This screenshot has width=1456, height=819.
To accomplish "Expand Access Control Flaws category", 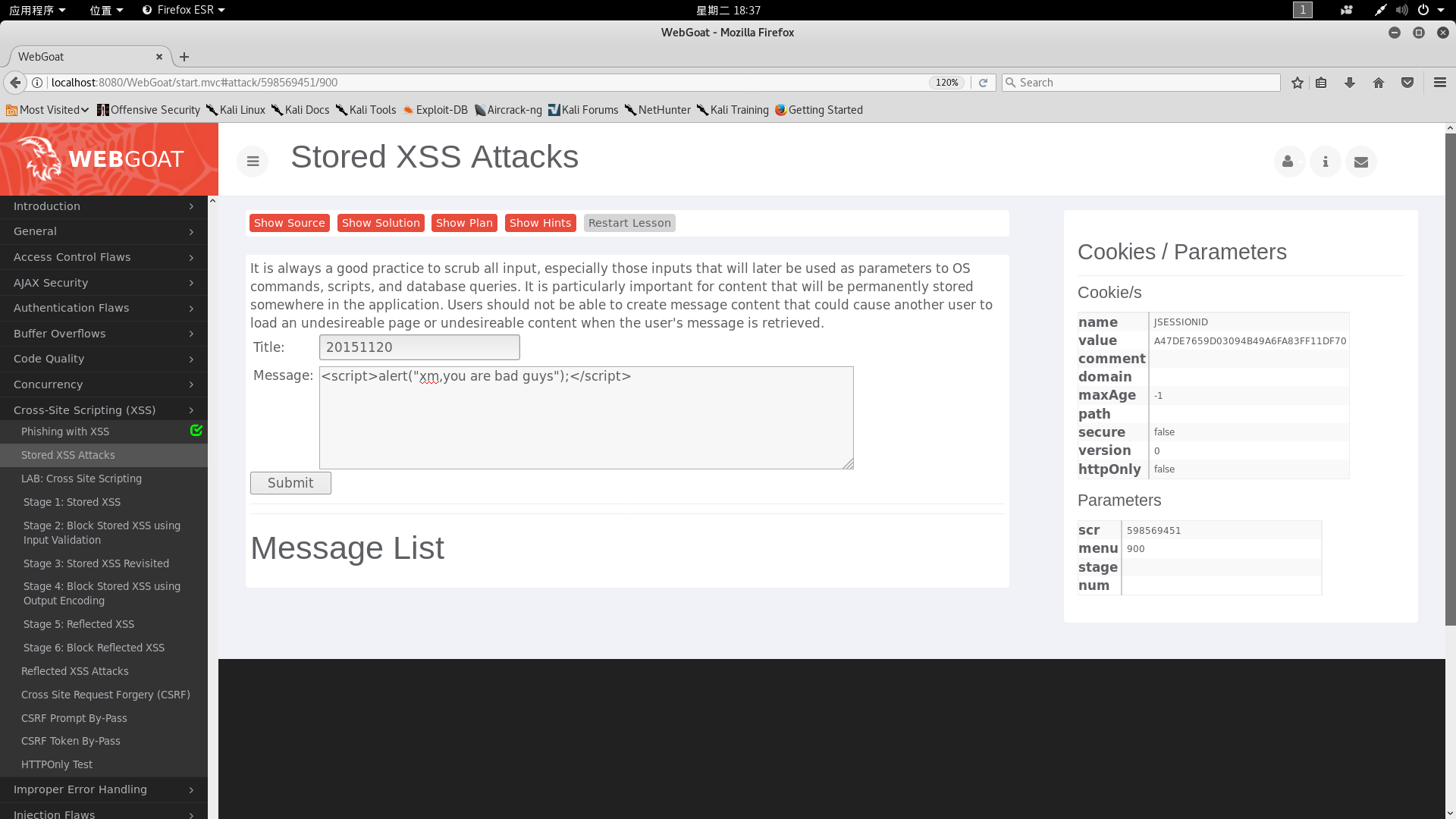I will pos(104,257).
